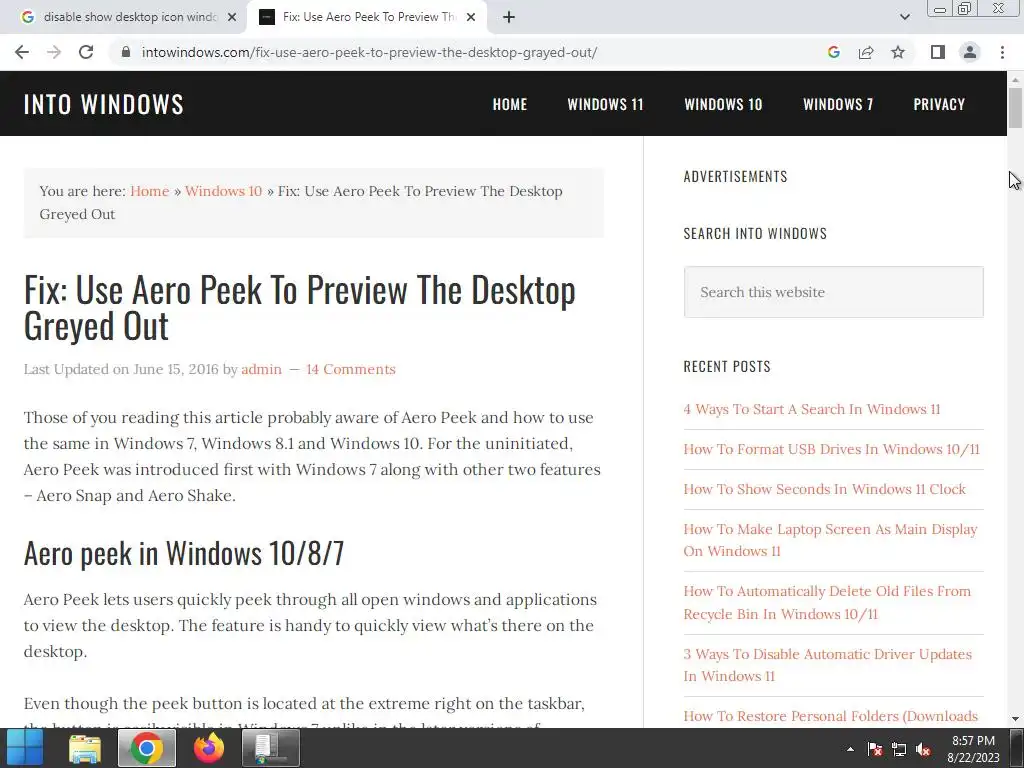Open 'Restore Personal Folders' post

[x=831, y=716]
